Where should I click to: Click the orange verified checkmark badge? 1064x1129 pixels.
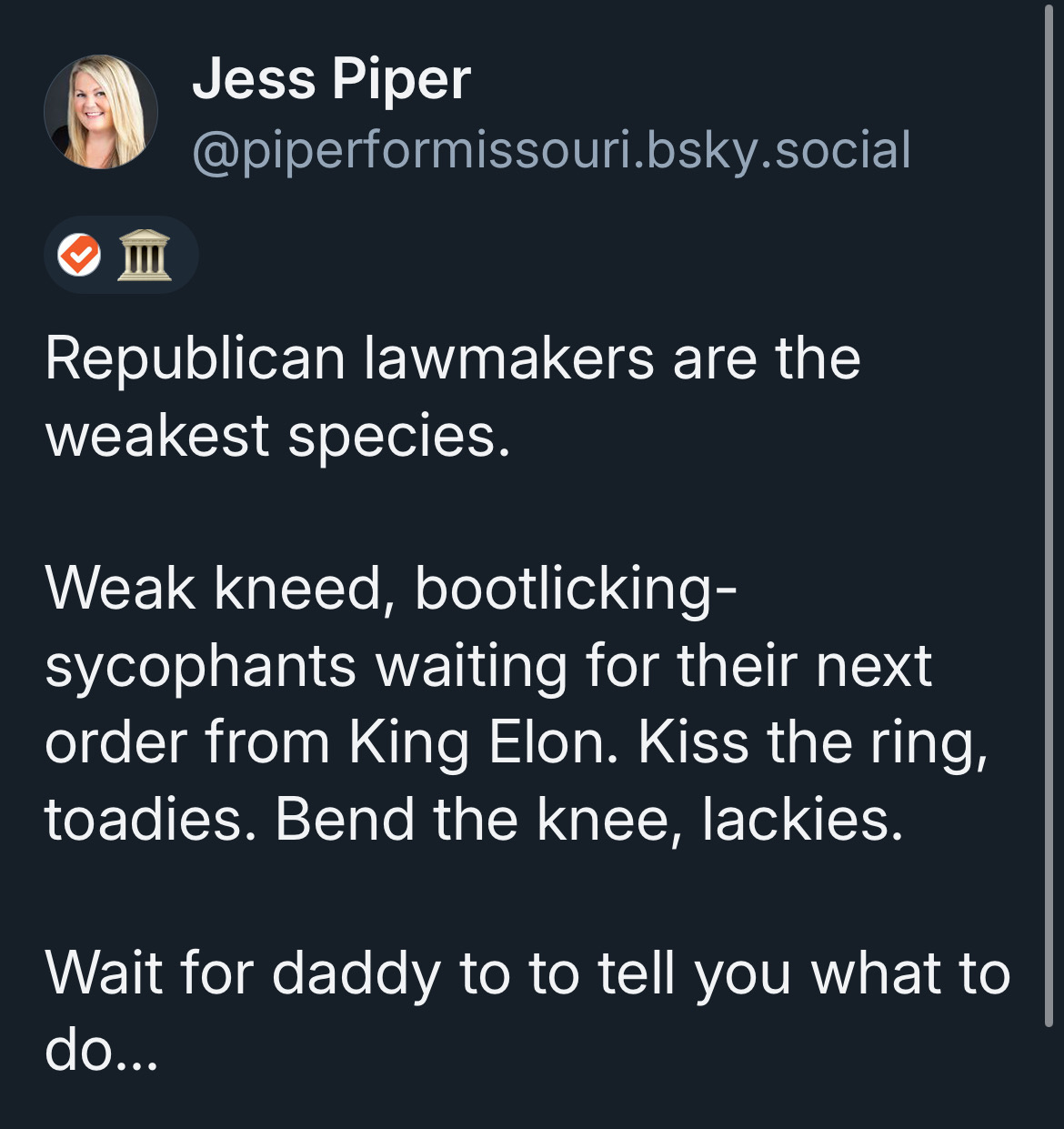pyautogui.click(x=80, y=255)
